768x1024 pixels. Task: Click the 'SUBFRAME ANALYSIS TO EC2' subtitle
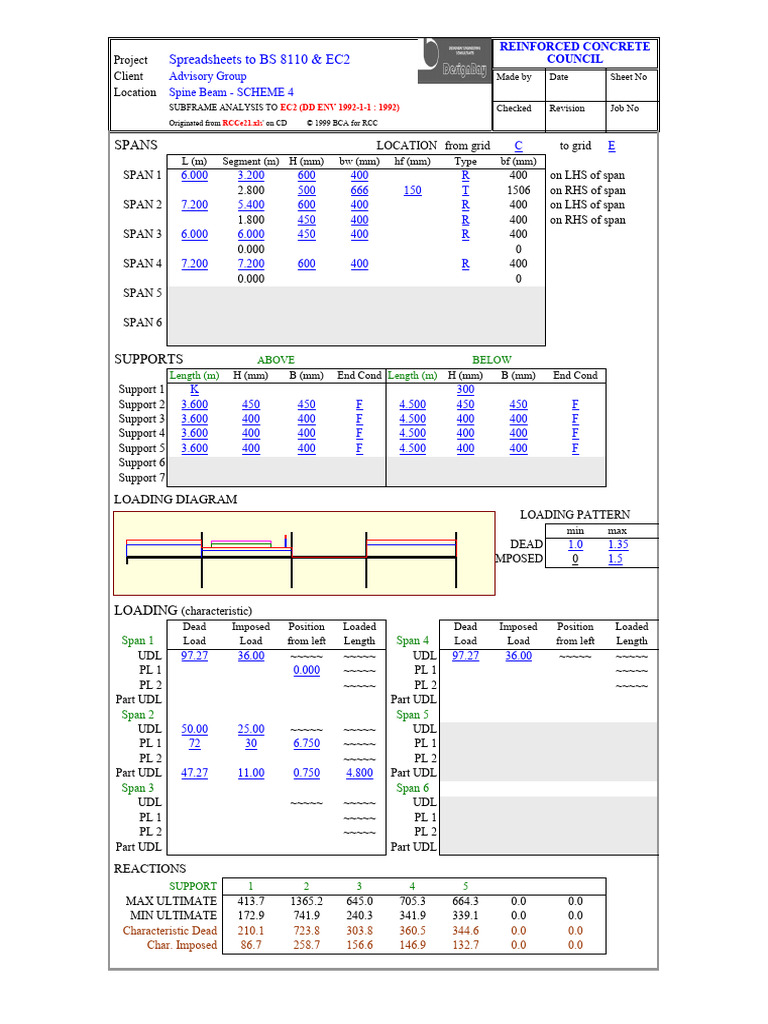[x=284, y=107]
